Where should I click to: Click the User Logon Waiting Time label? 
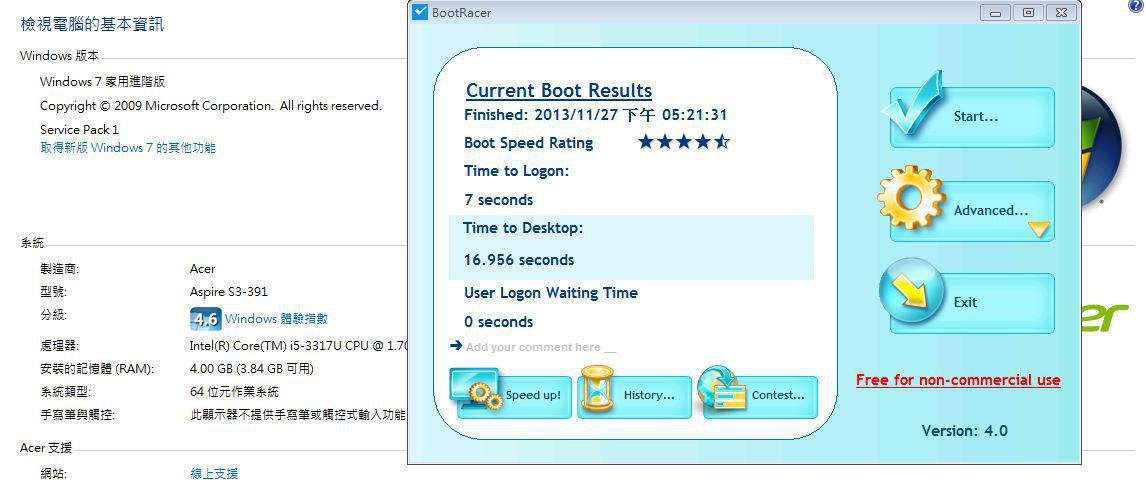(551, 292)
